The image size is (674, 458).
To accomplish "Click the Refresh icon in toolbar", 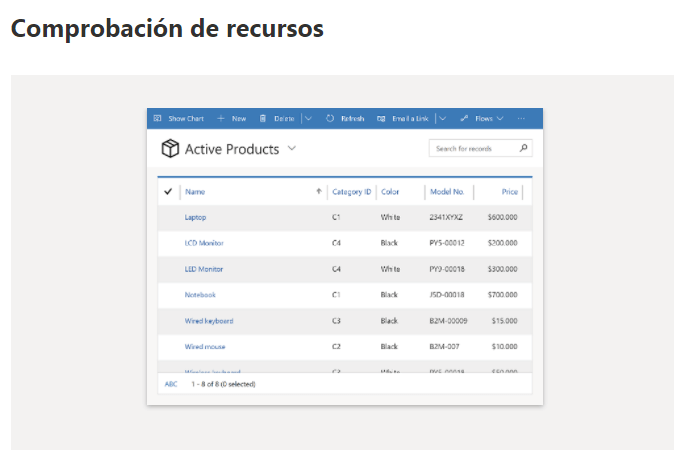I will 330,118.
